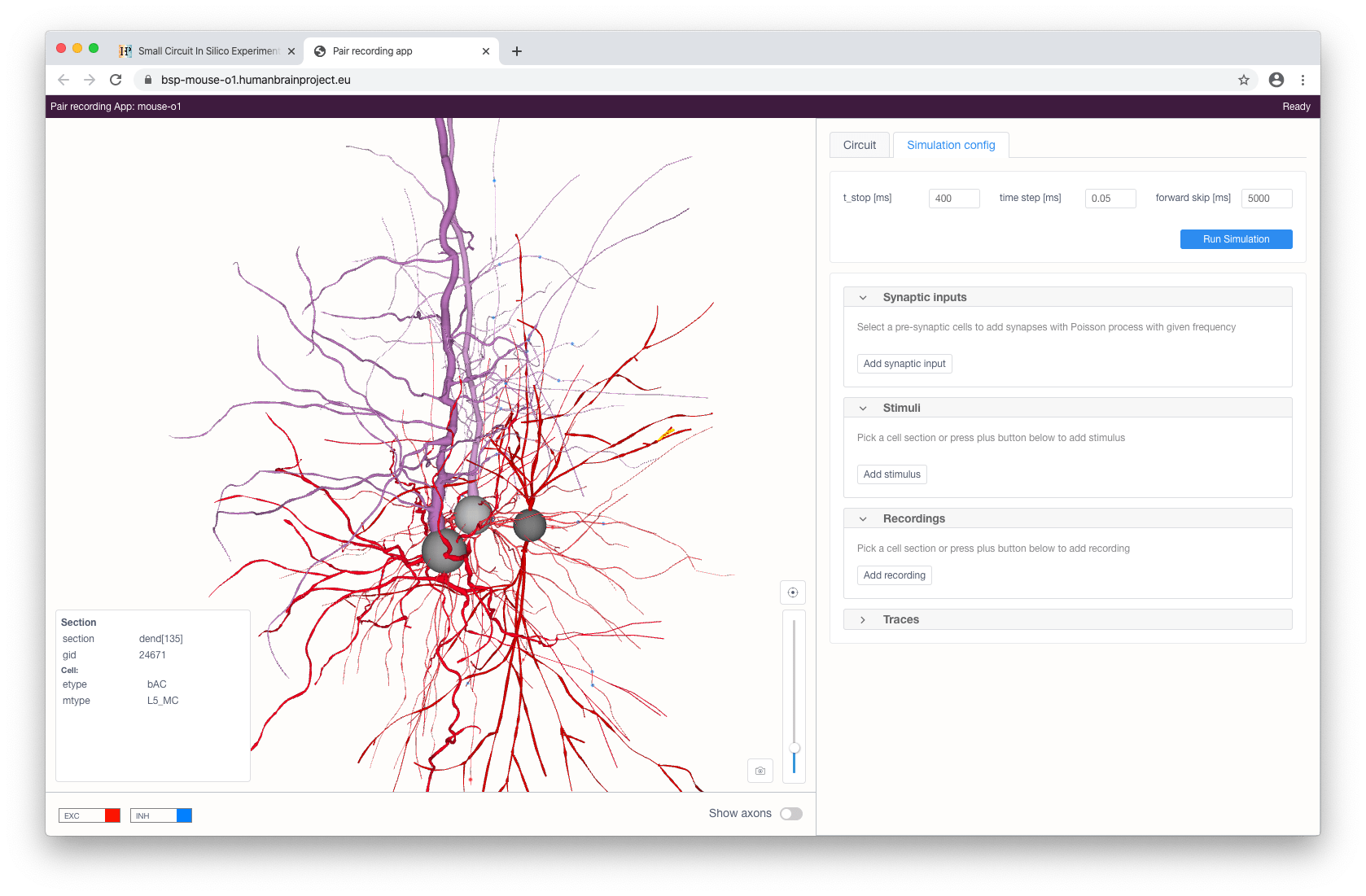
Task: Click the dark gray neuron soma sphere
Action: pyautogui.click(x=530, y=526)
